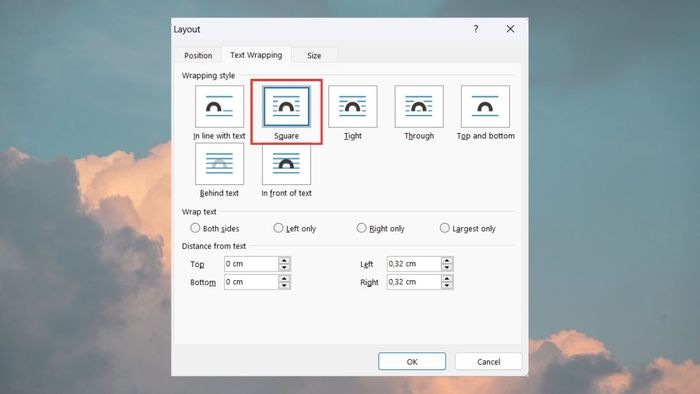Decrease the Top distance with down arrow
Viewport: 700px width, 394px height.
pyautogui.click(x=284, y=267)
